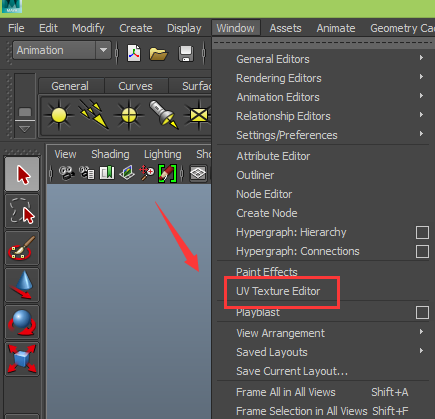Click the Maya application logo icon

point(12,6)
